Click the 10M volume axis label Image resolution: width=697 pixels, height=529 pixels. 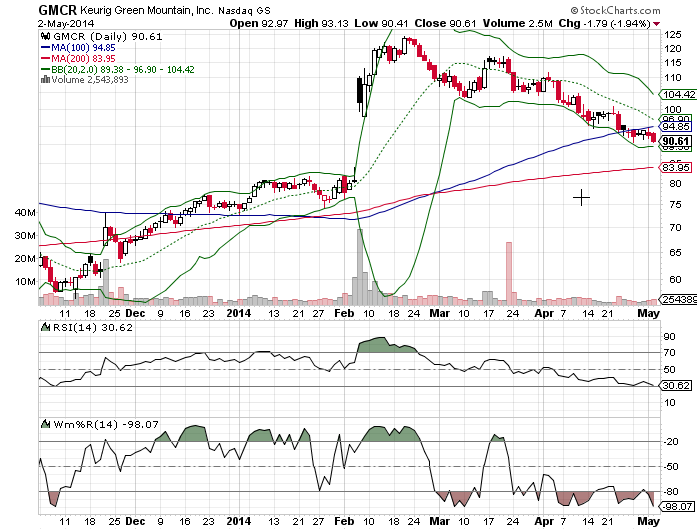25,281
